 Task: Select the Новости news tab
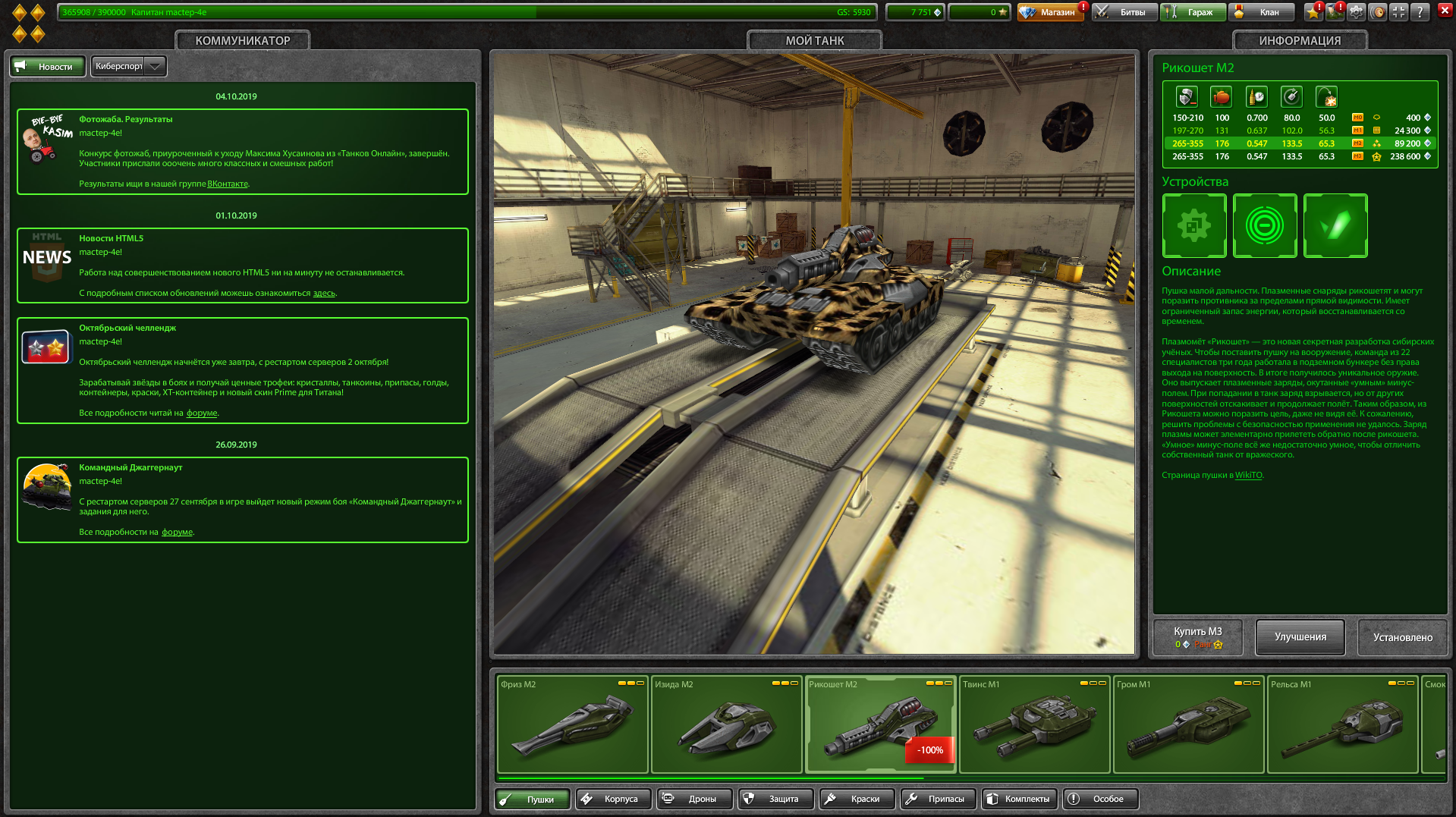47,67
